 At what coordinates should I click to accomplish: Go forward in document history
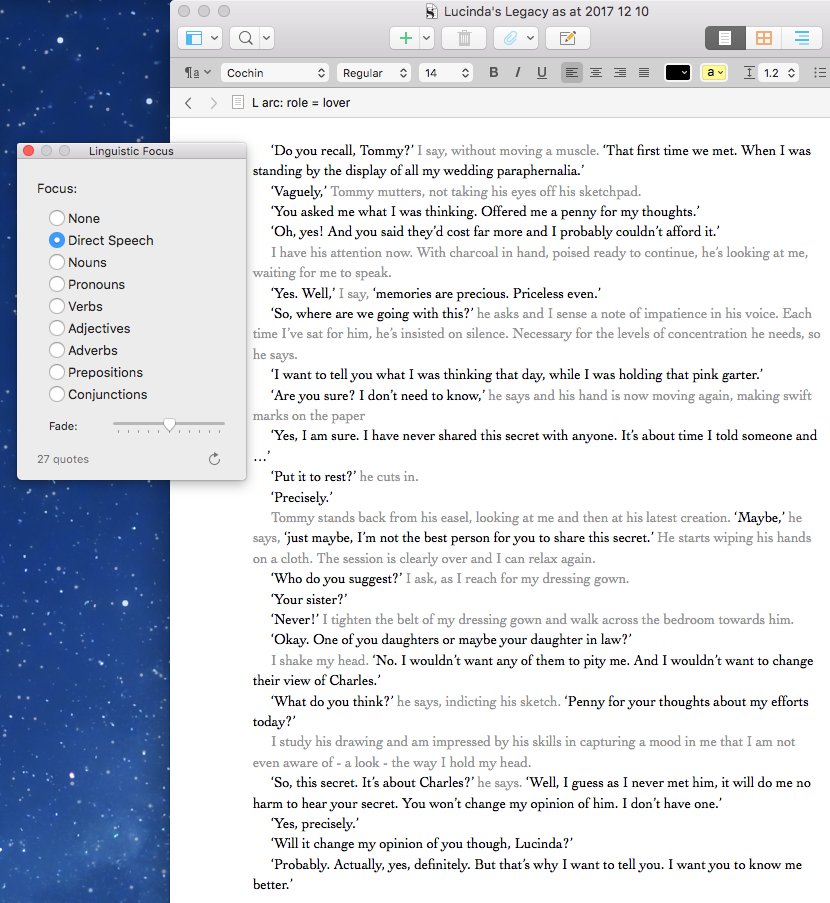coord(214,103)
